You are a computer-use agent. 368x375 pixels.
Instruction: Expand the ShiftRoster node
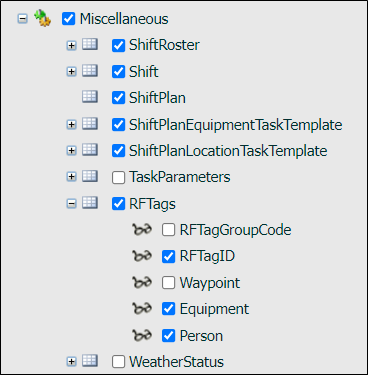point(71,45)
